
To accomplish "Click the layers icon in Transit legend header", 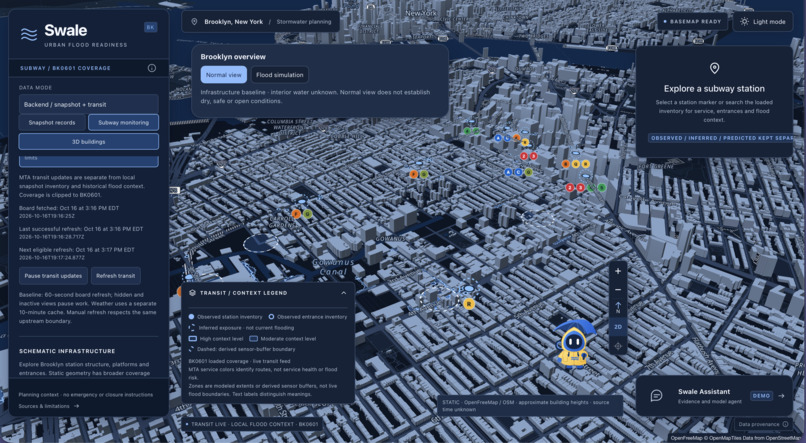I will click(x=192, y=293).
